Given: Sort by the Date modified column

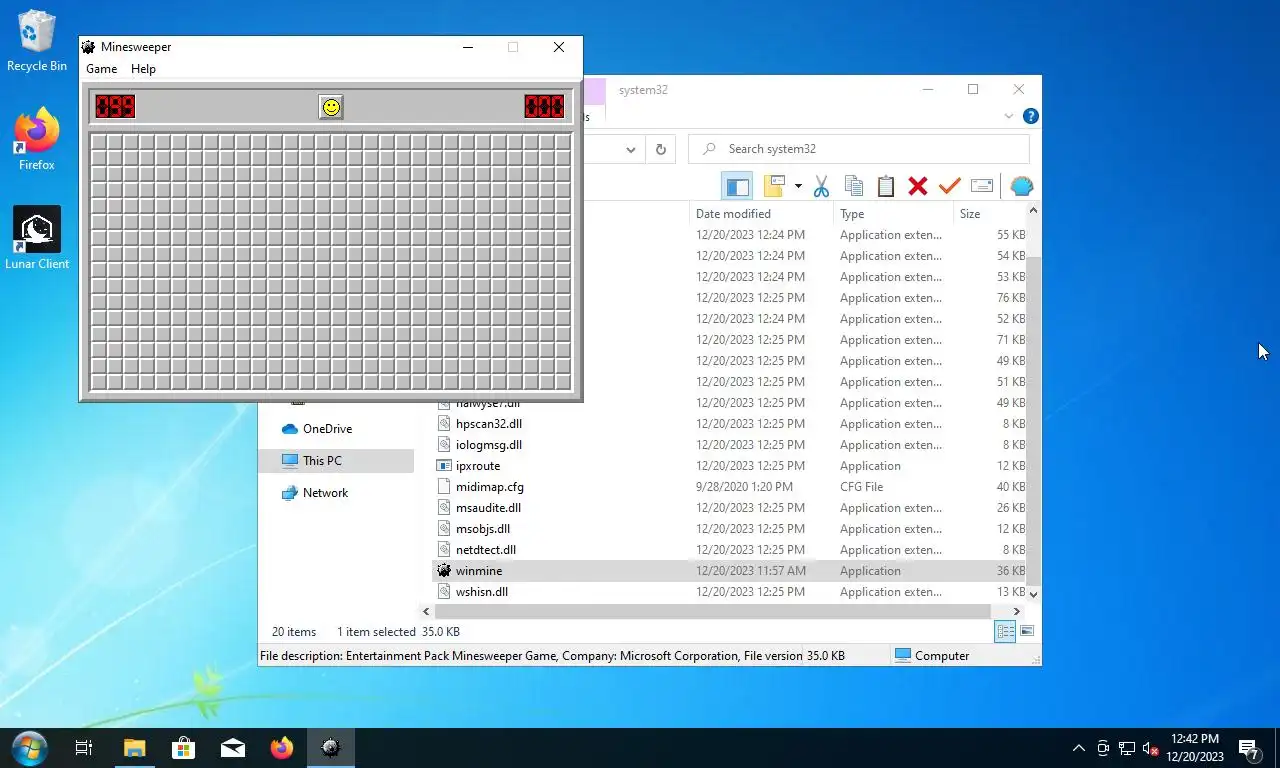Looking at the screenshot, I should click(x=762, y=213).
